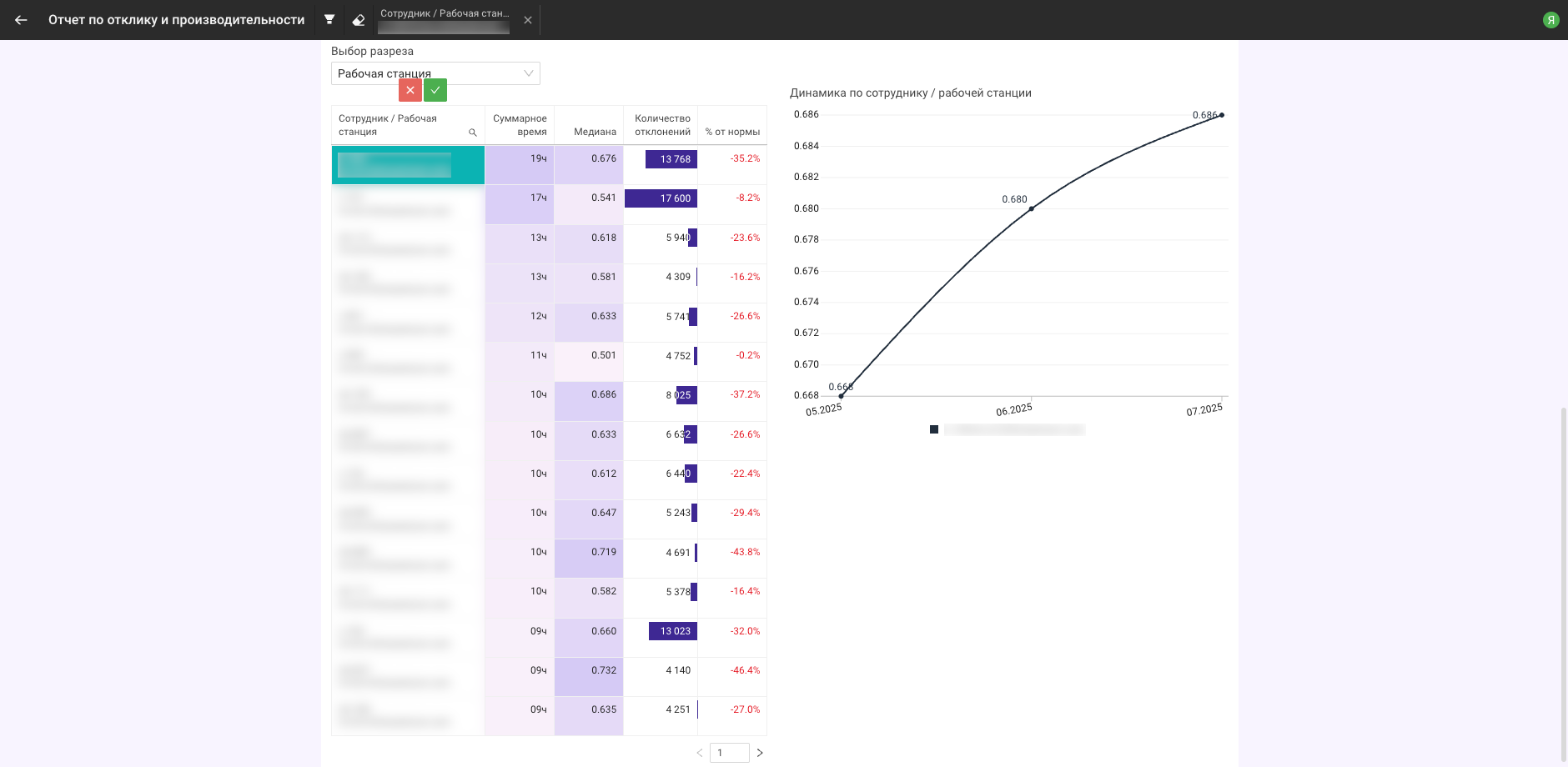
Task: Click the eraser clear-selections icon
Action: pyautogui.click(x=359, y=20)
